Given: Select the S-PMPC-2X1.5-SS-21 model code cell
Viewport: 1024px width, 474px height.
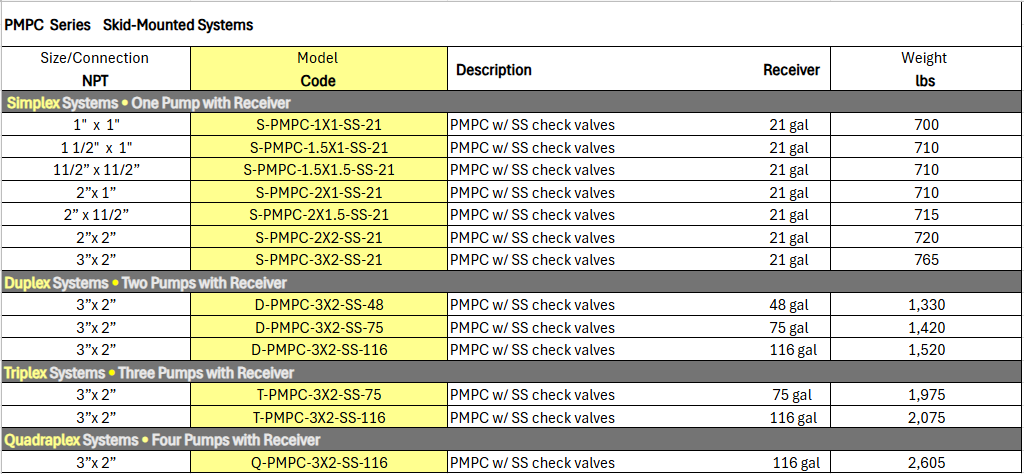Looking at the screenshot, I should click(319, 215).
